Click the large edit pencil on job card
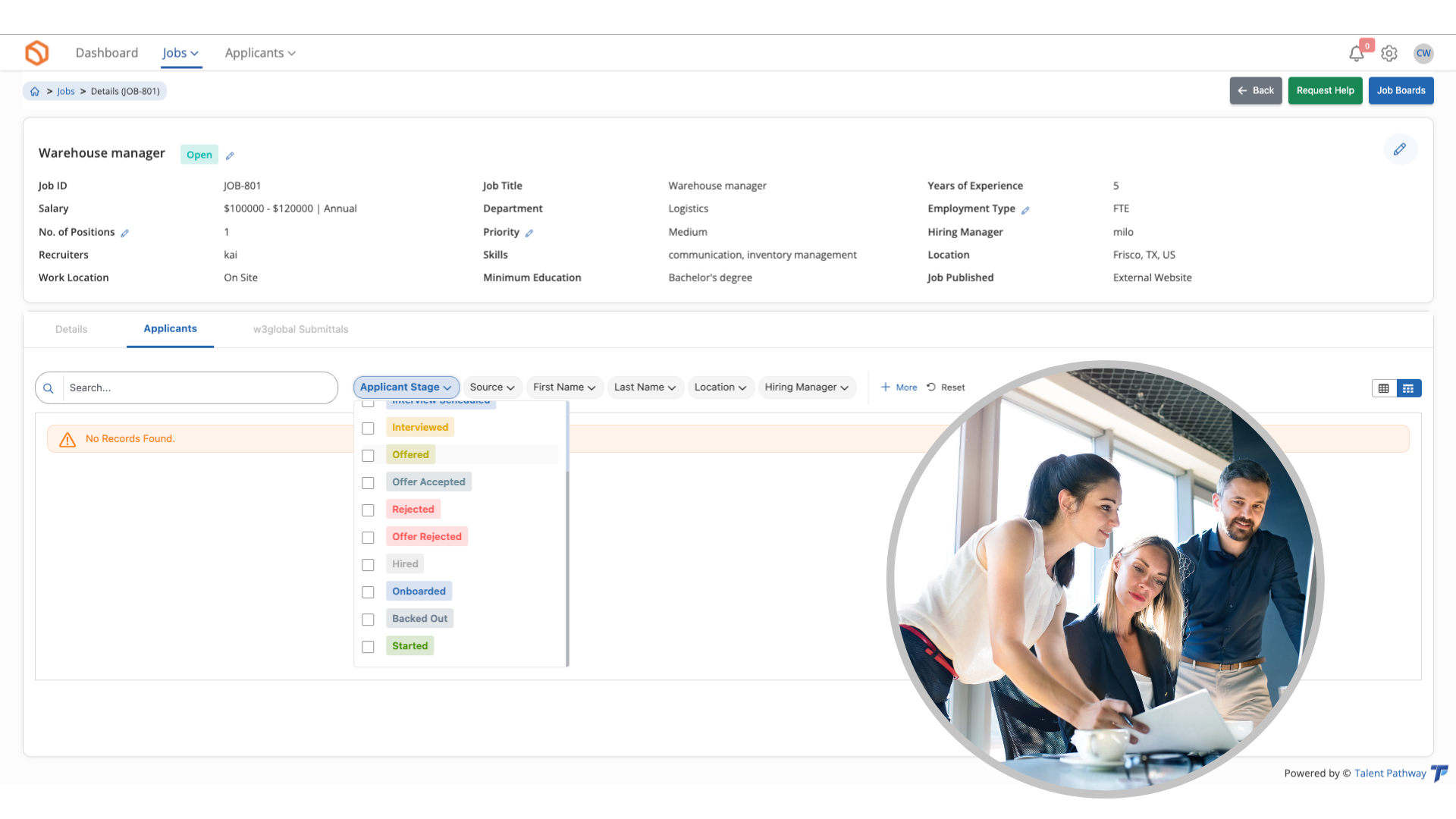Image resolution: width=1456 pixels, height=819 pixels. coord(1400,149)
